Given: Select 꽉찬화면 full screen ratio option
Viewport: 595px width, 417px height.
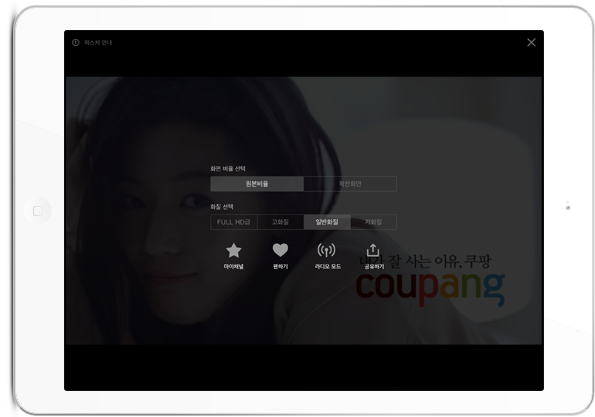Looking at the screenshot, I should point(350,184).
